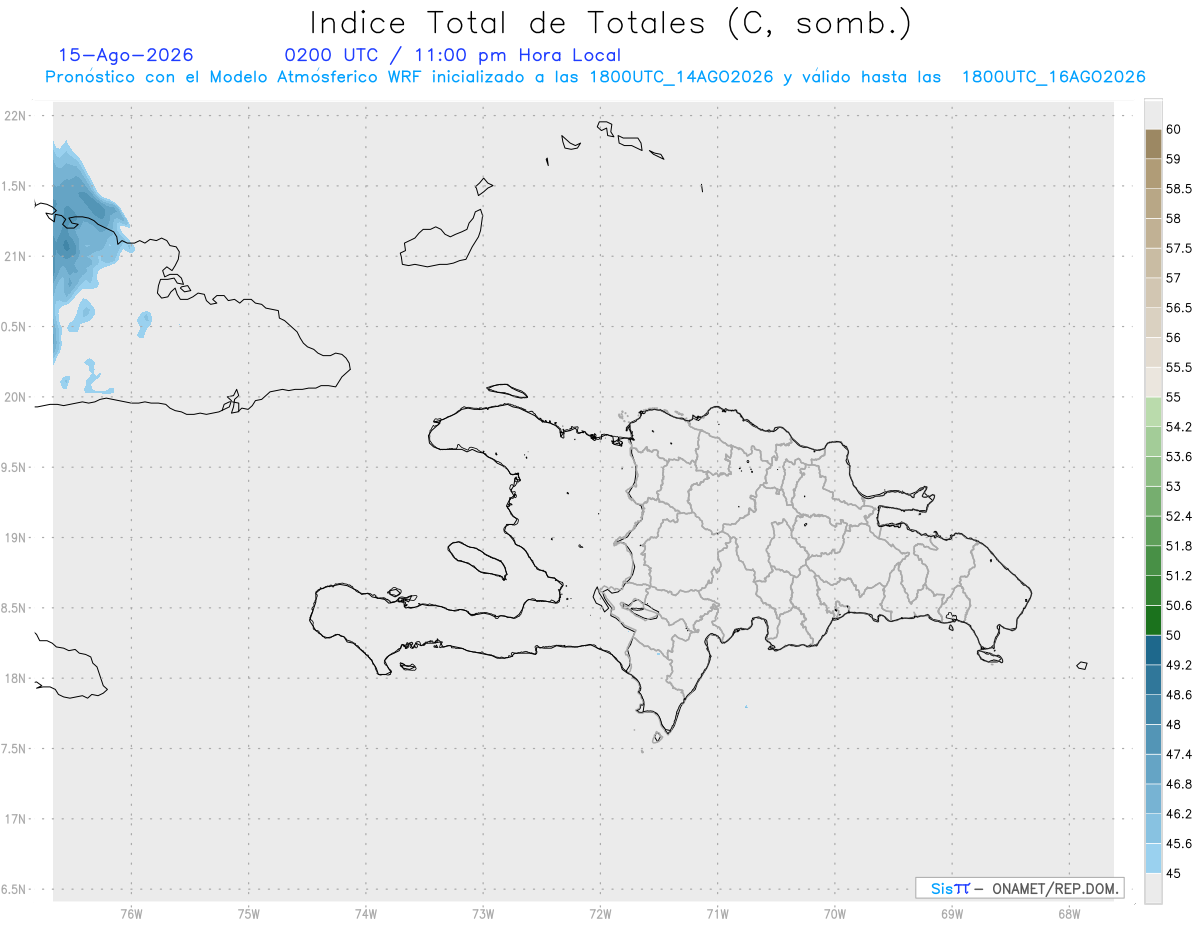Click the legend value '50.6'
This screenshot has width=1200, height=927.
pyautogui.click(x=1178, y=605)
